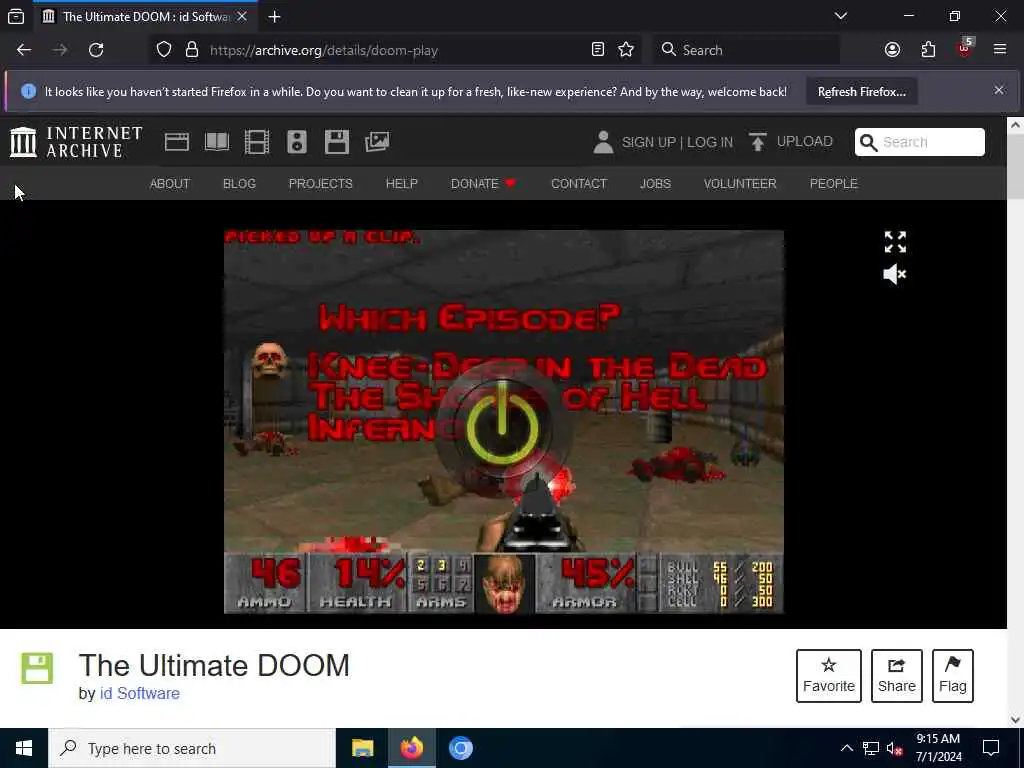Screen dimensions: 1024x768
Task: Click the Flag button
Action: pos(953,676)
